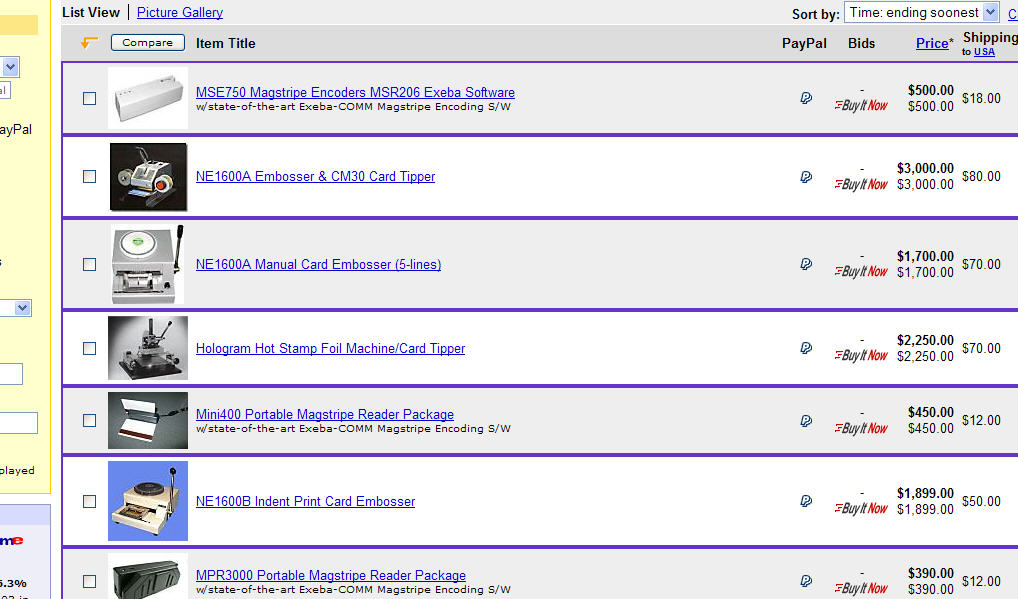The height and width of the screenshot is (599, 1018).
Task: Sort listings by the Price column header
Action: [x=932, y=43]
